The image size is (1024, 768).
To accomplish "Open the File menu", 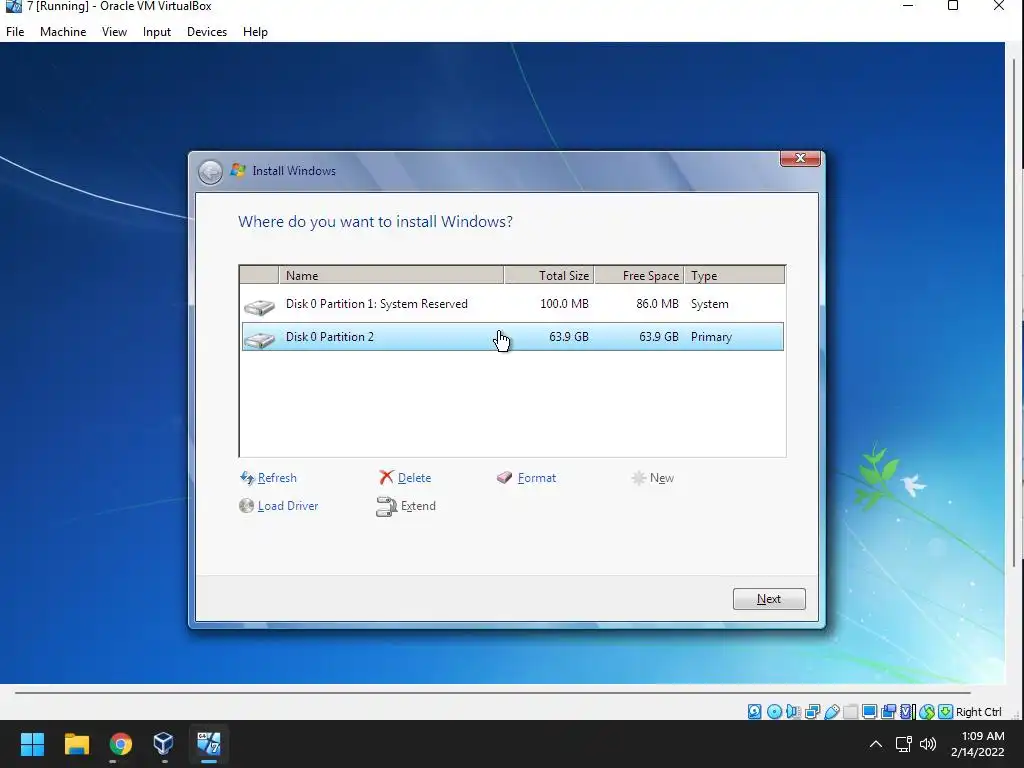I will 15,32.
